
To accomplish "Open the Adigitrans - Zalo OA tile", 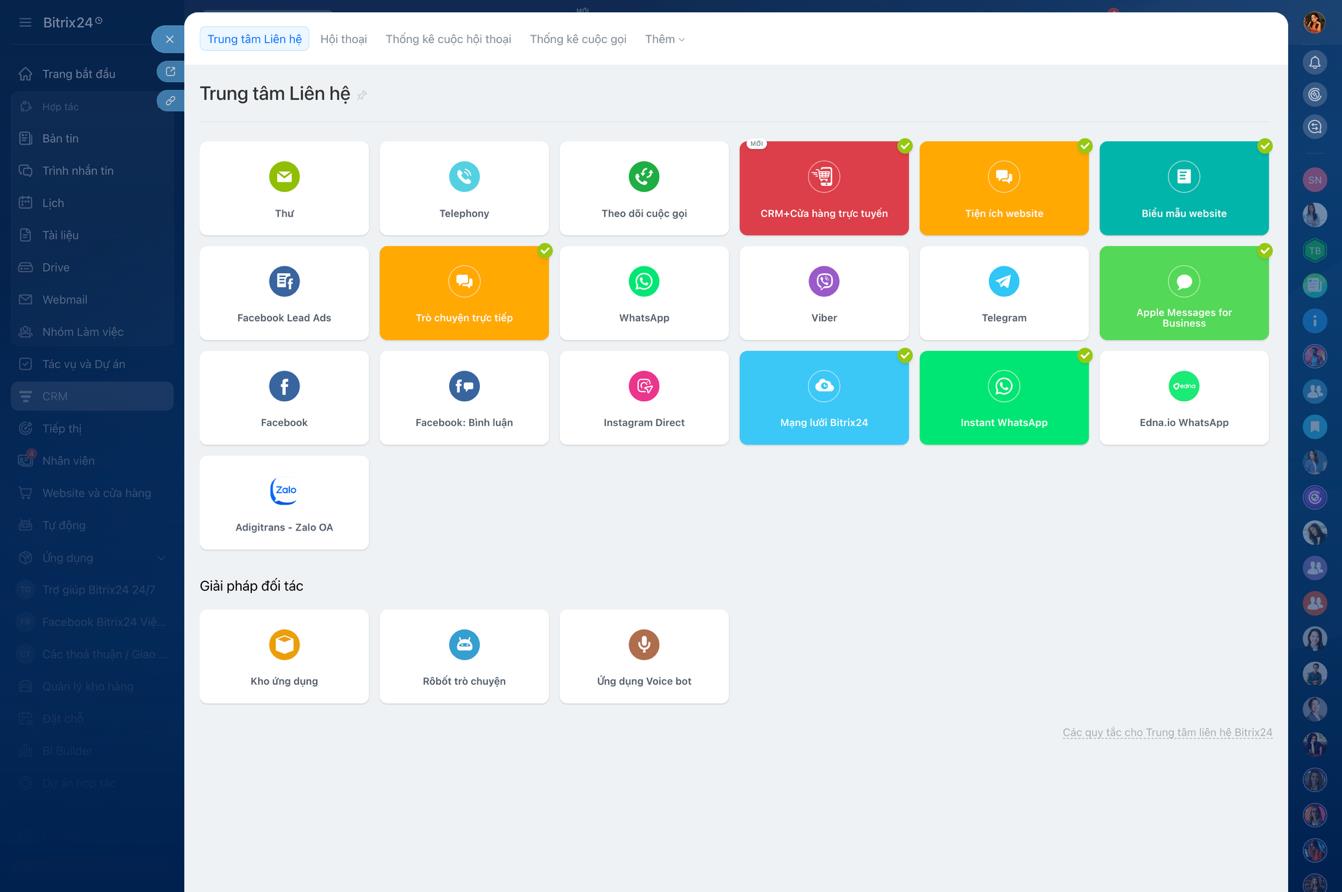I will (284, 501).
